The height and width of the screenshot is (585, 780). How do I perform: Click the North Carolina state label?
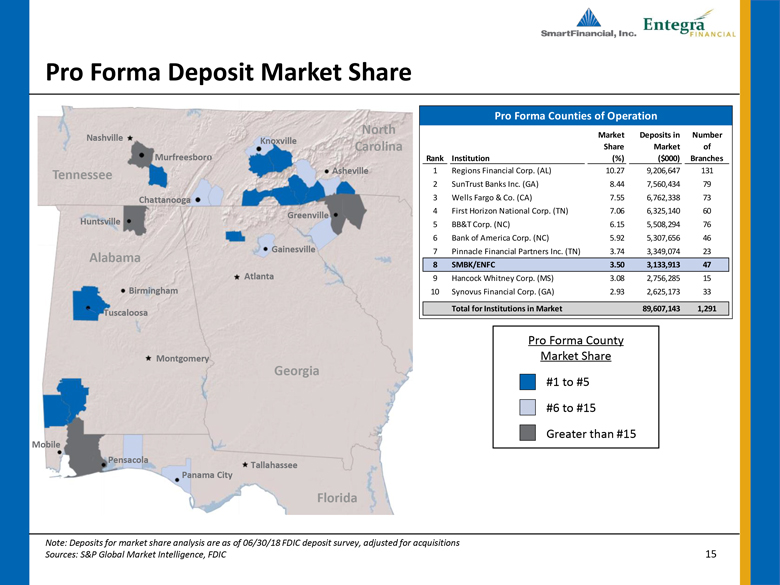(379, 138)
